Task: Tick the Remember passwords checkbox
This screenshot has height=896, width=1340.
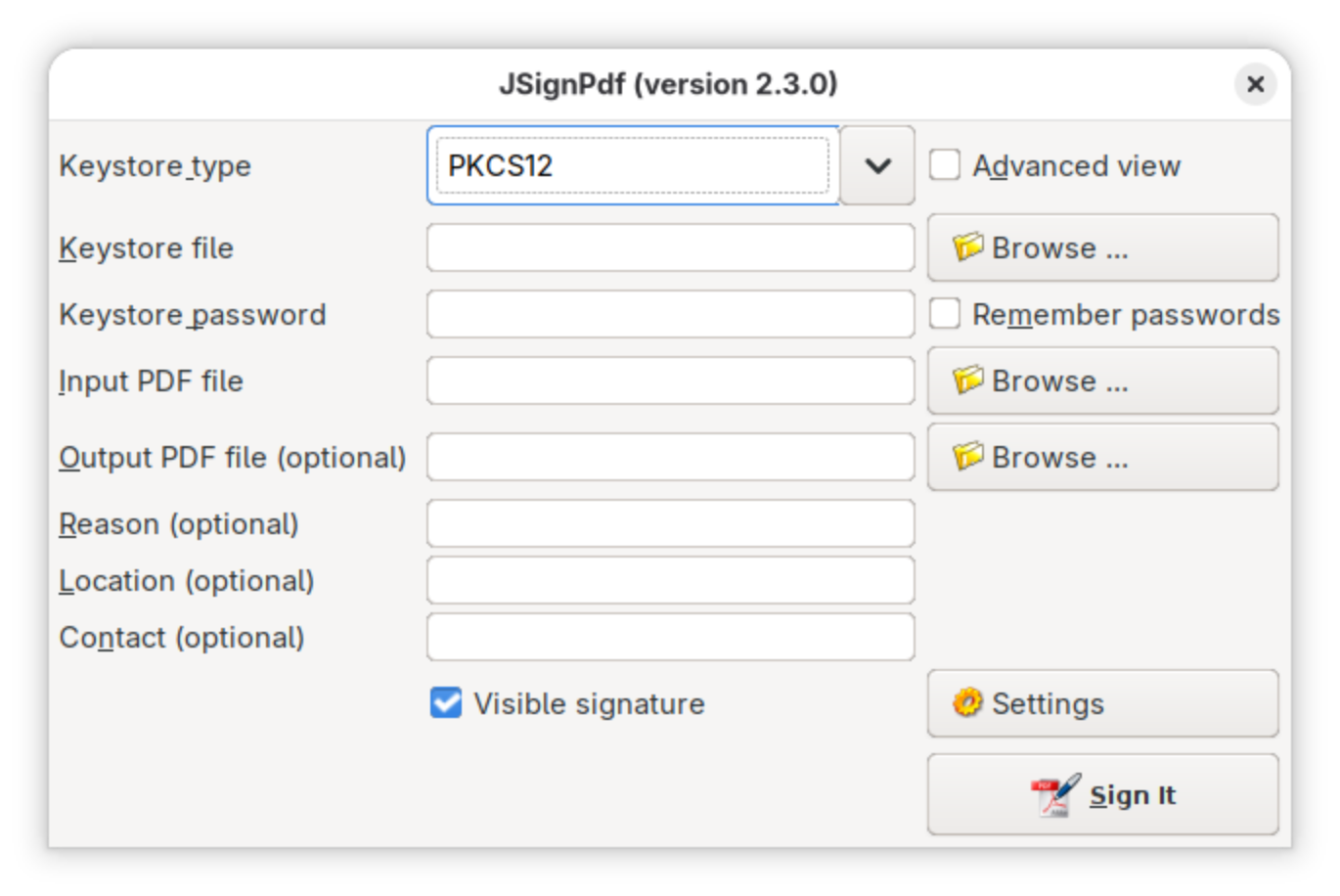Action: pyautogui.click(x=945, y=314)
